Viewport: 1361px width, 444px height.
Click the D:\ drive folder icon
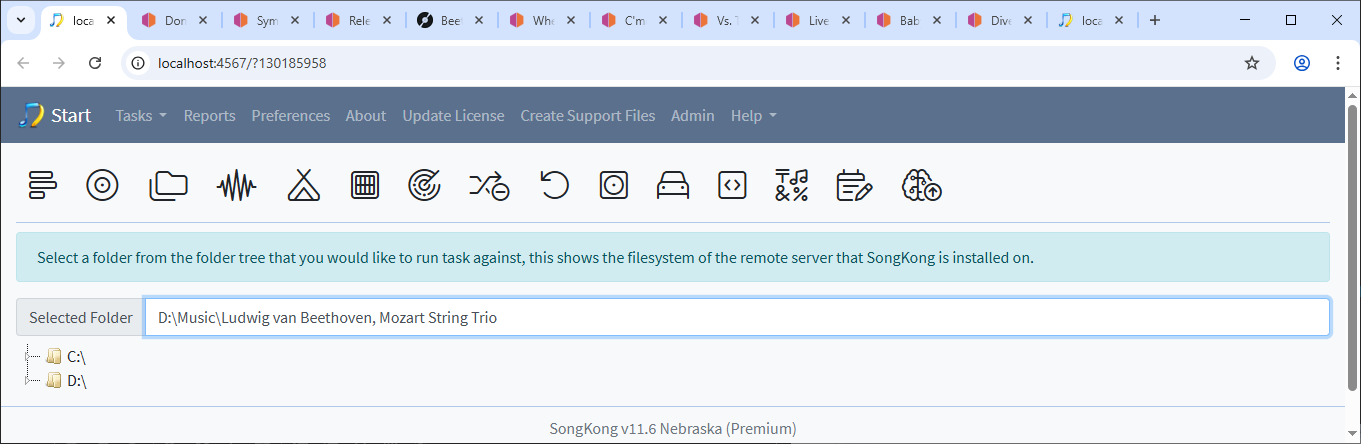pos(54,380)
